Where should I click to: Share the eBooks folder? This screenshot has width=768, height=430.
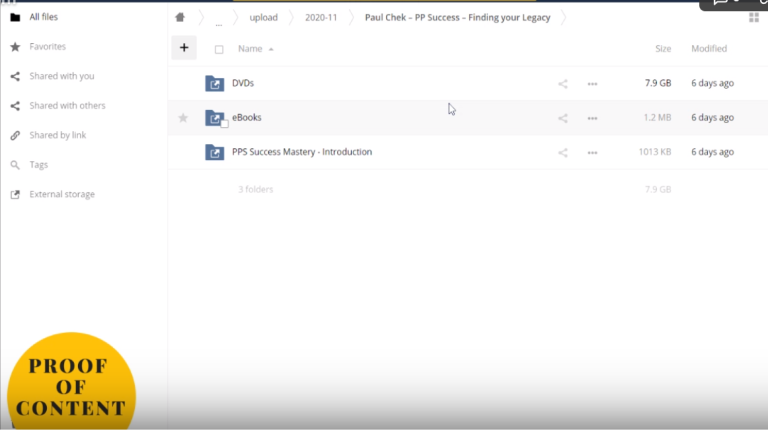pyautogui.click(x=563, y=118)
